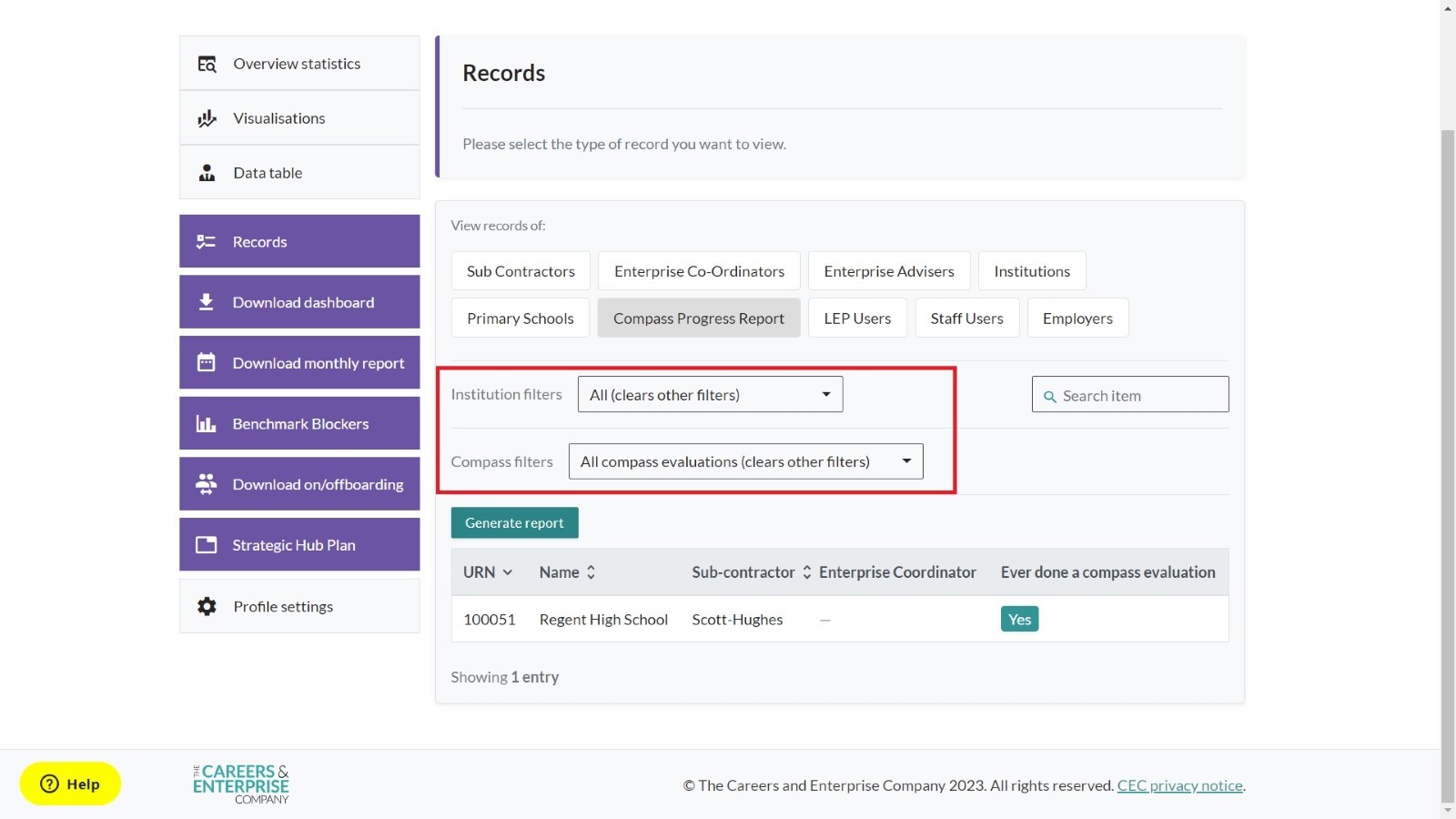
Task: Select Enterprise Advisers record type
Action: click(889, 271)
